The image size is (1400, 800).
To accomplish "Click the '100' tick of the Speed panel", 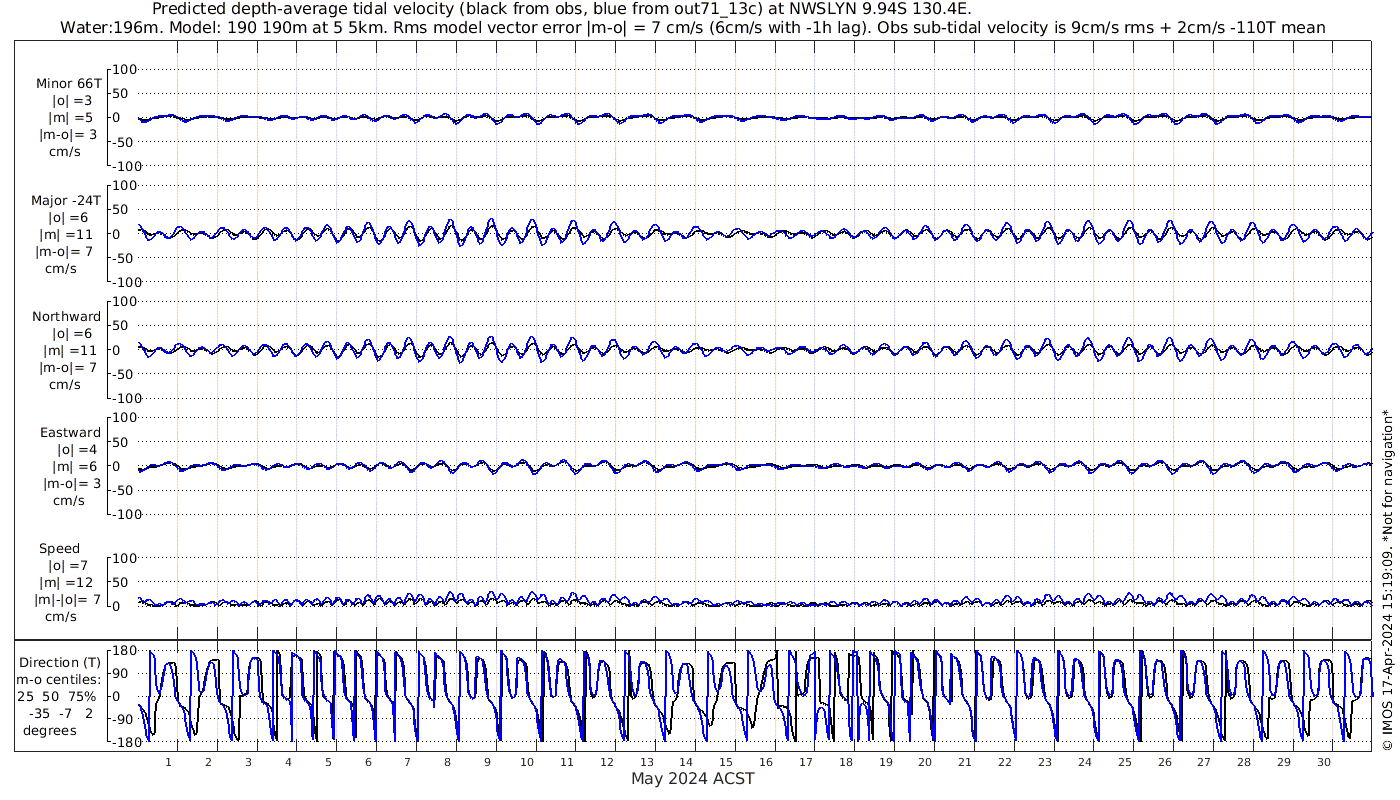I will (124, 558).
